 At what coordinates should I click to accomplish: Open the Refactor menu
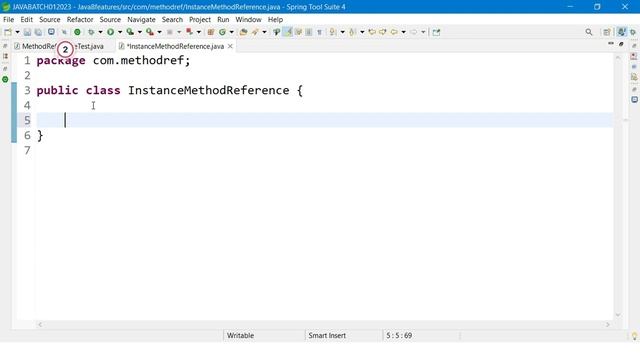pos(80,20)
